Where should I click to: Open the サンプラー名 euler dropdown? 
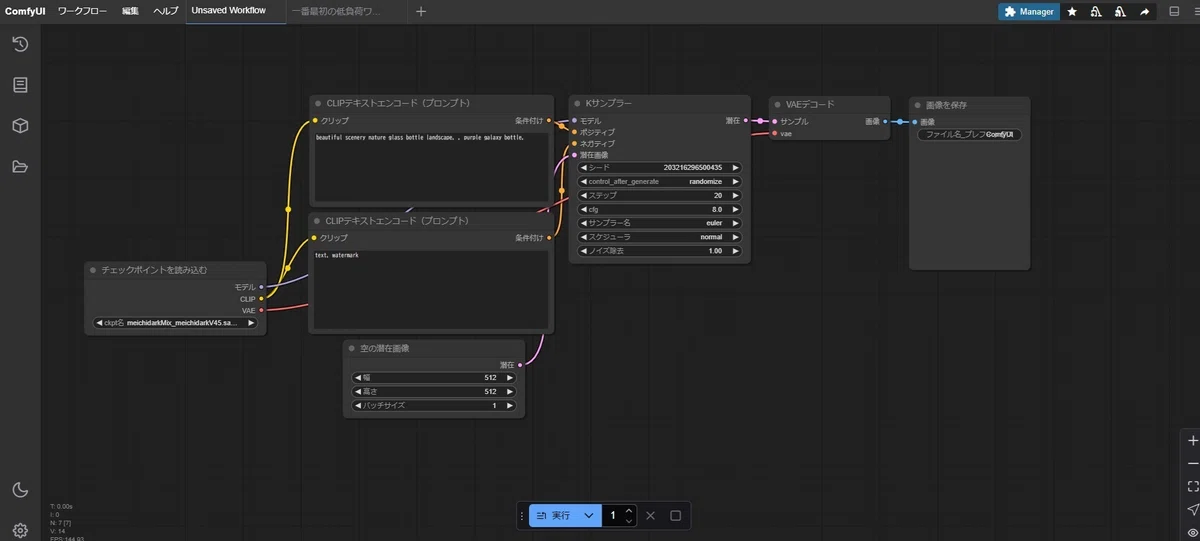[x=660, y=223]
